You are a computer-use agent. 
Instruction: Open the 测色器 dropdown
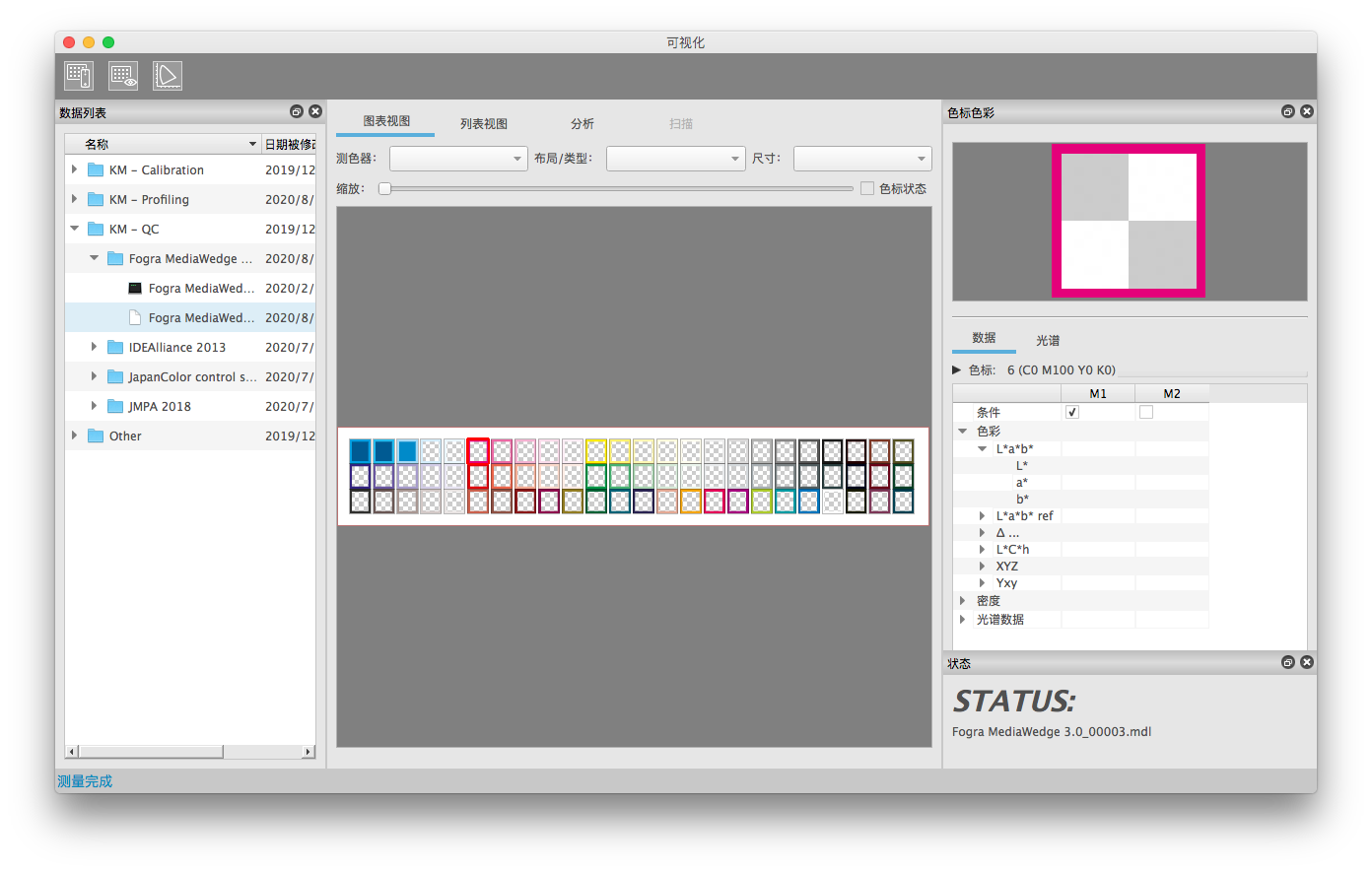tap(458, 158)
